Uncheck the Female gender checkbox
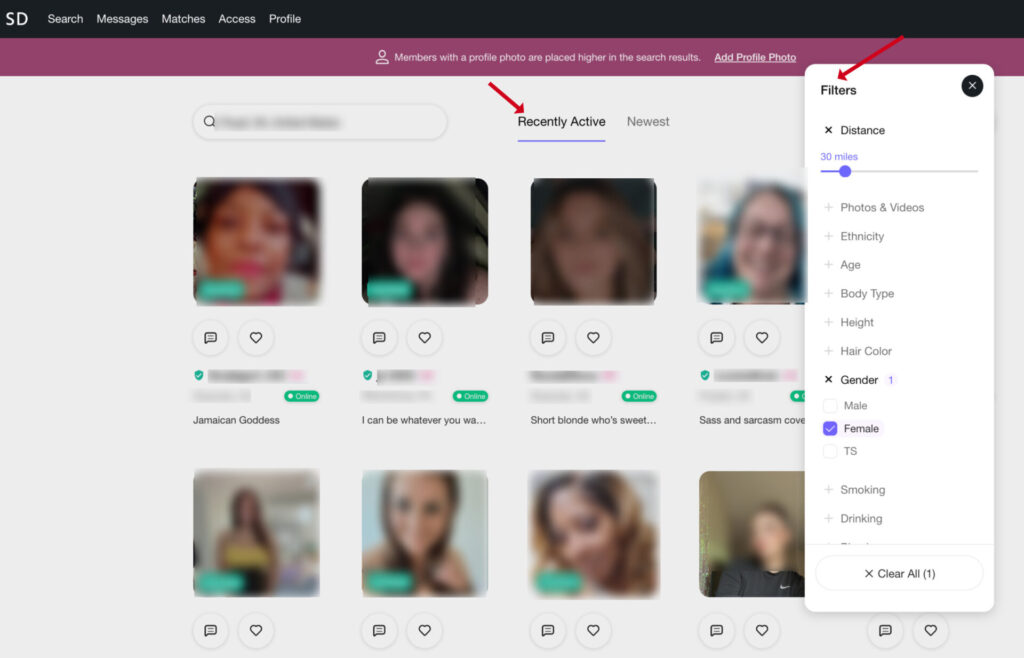This screenshot has height=658, width=1024. tap(830, 429)
